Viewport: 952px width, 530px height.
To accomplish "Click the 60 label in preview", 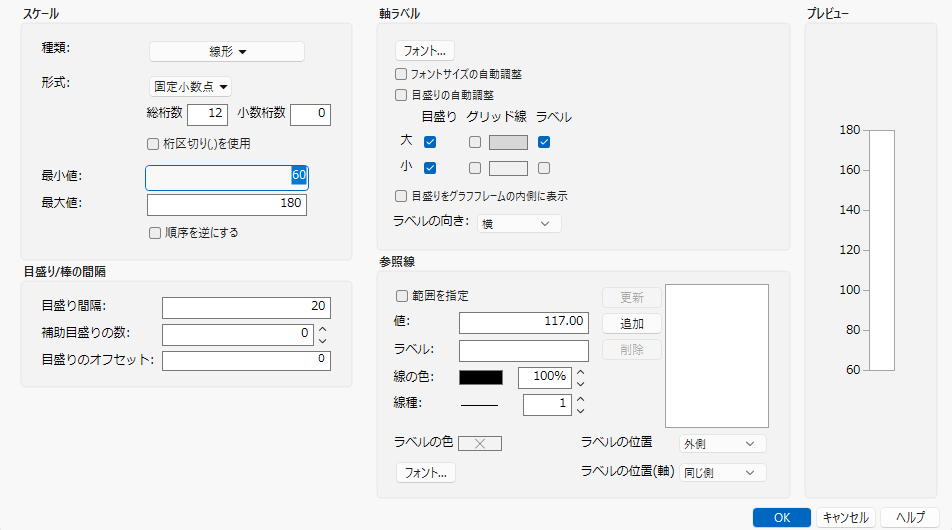I will (853, 370).
